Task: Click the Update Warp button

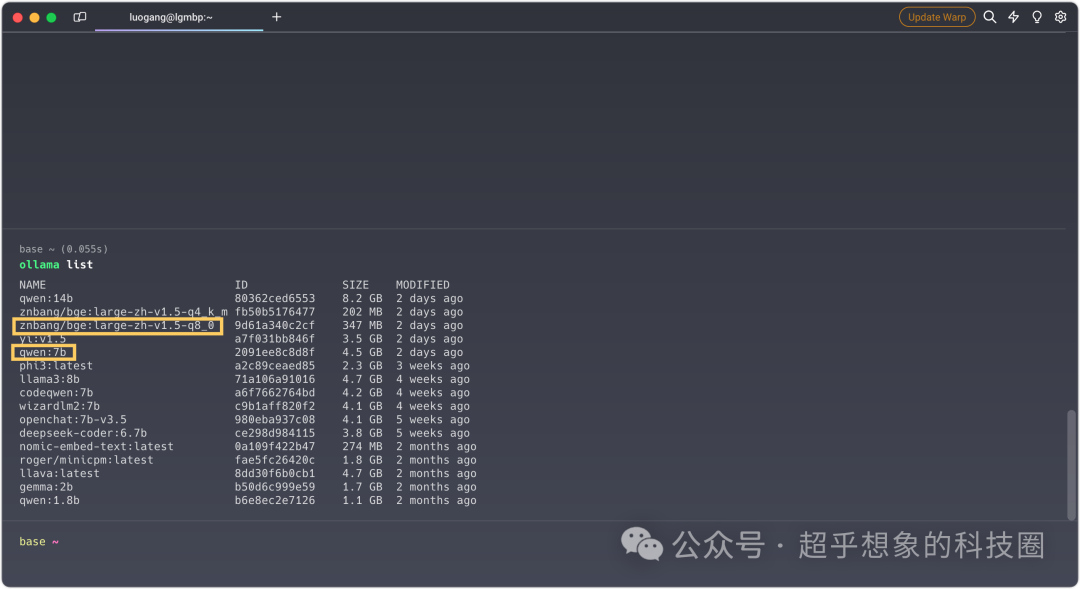Action: pos(937,17)
